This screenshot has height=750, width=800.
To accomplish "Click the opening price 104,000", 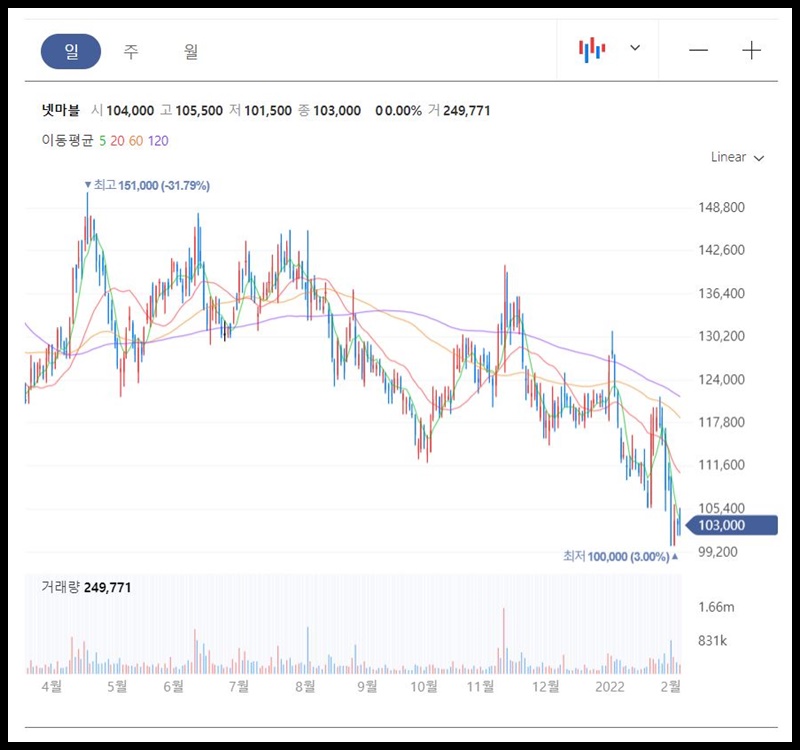I will (130, 111).
